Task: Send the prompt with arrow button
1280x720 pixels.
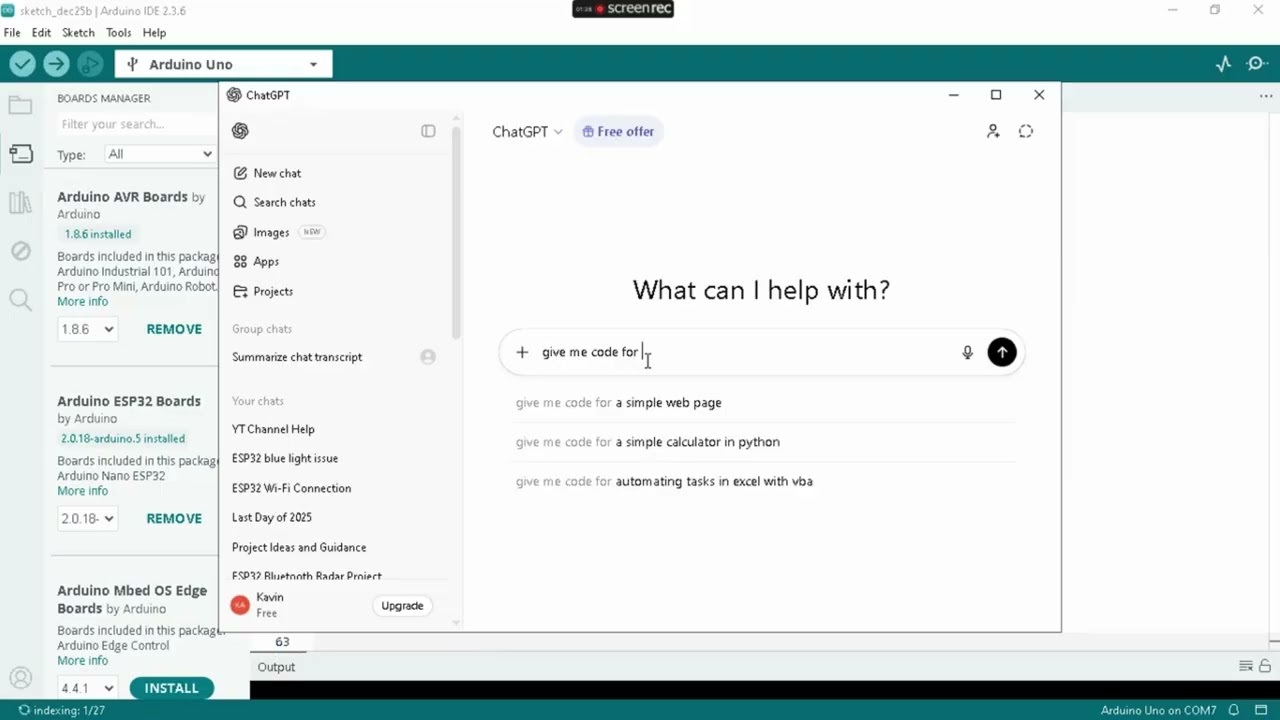Action: point(1002,352)
